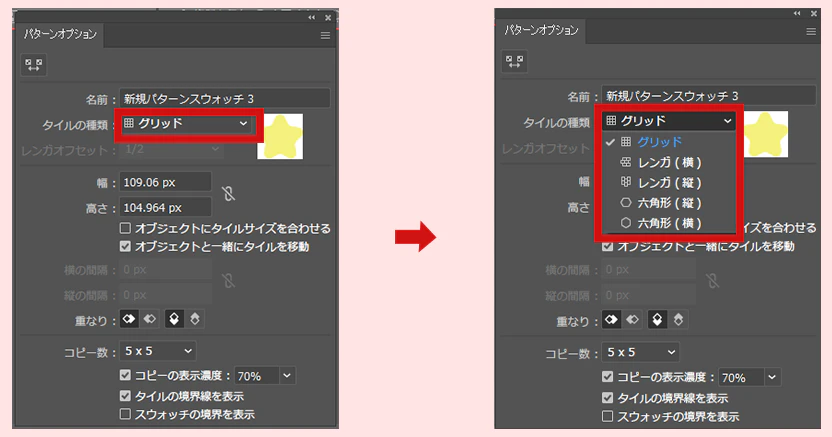The height and width of the screenshot is (437, 832).
Task: Collapse left panel with double-arrow icon
Action: tap(311, 18)
